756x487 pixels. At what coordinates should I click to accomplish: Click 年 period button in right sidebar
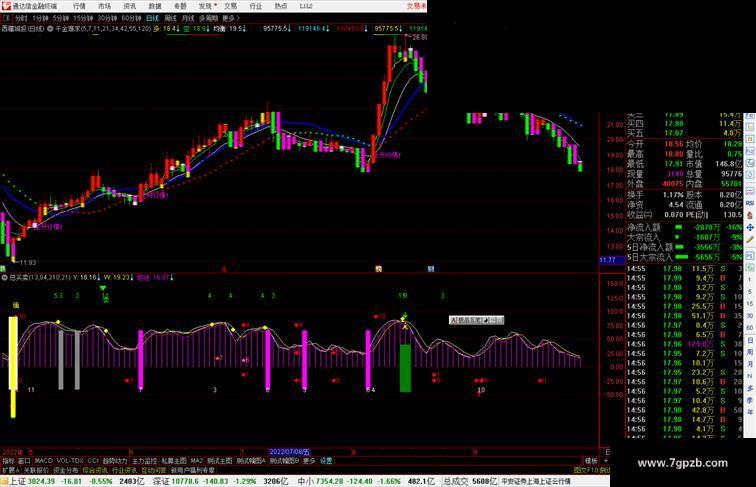click(750, 412)
